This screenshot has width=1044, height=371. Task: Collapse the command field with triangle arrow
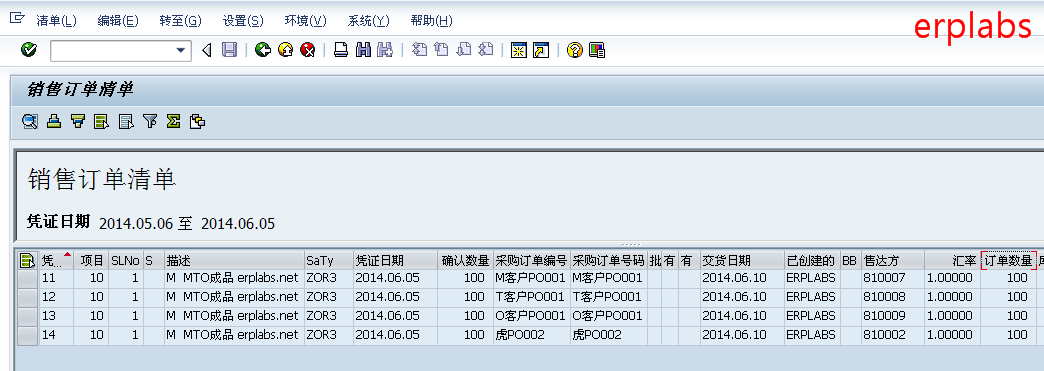(x=206, y=50)
